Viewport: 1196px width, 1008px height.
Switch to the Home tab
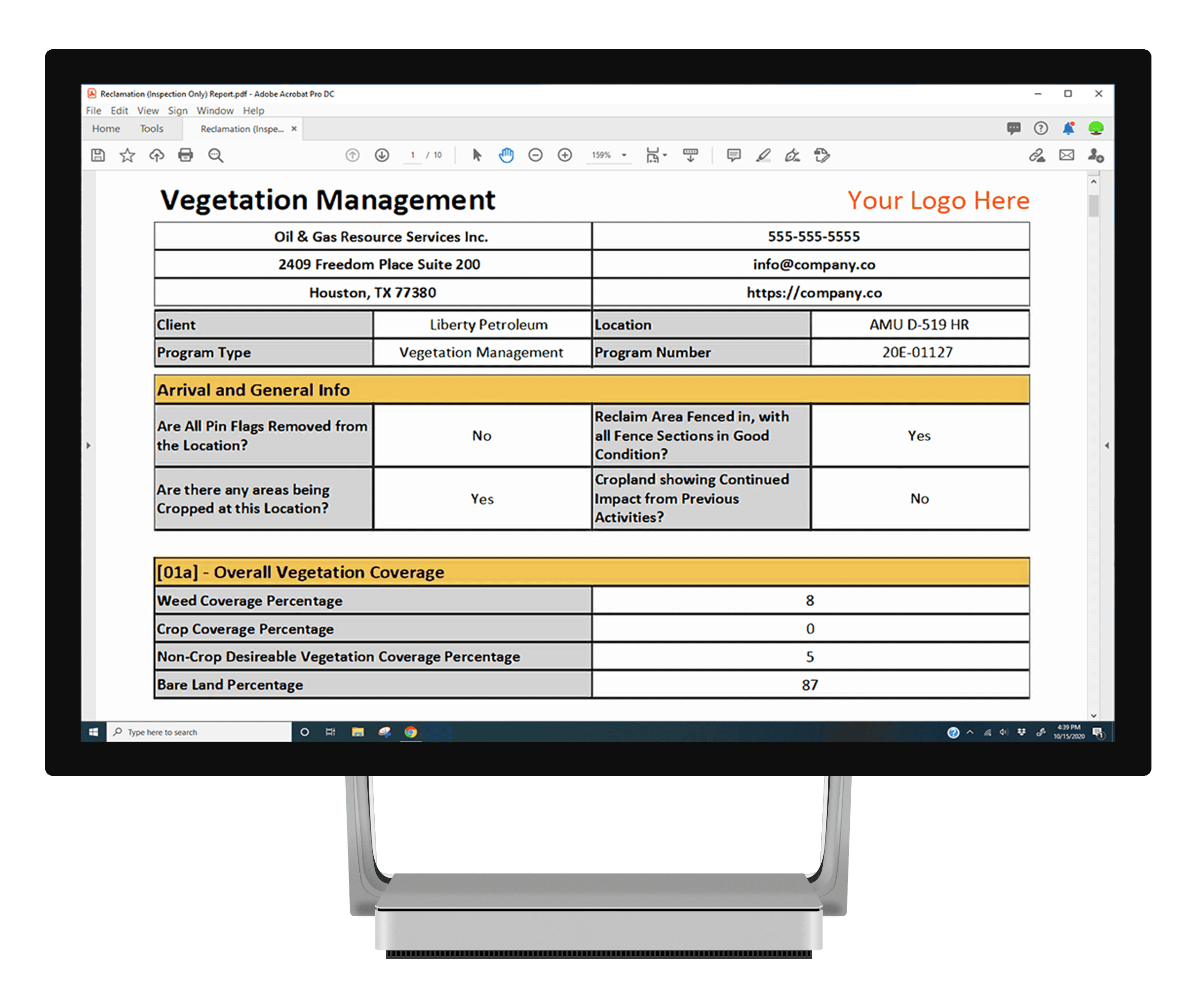106,128
